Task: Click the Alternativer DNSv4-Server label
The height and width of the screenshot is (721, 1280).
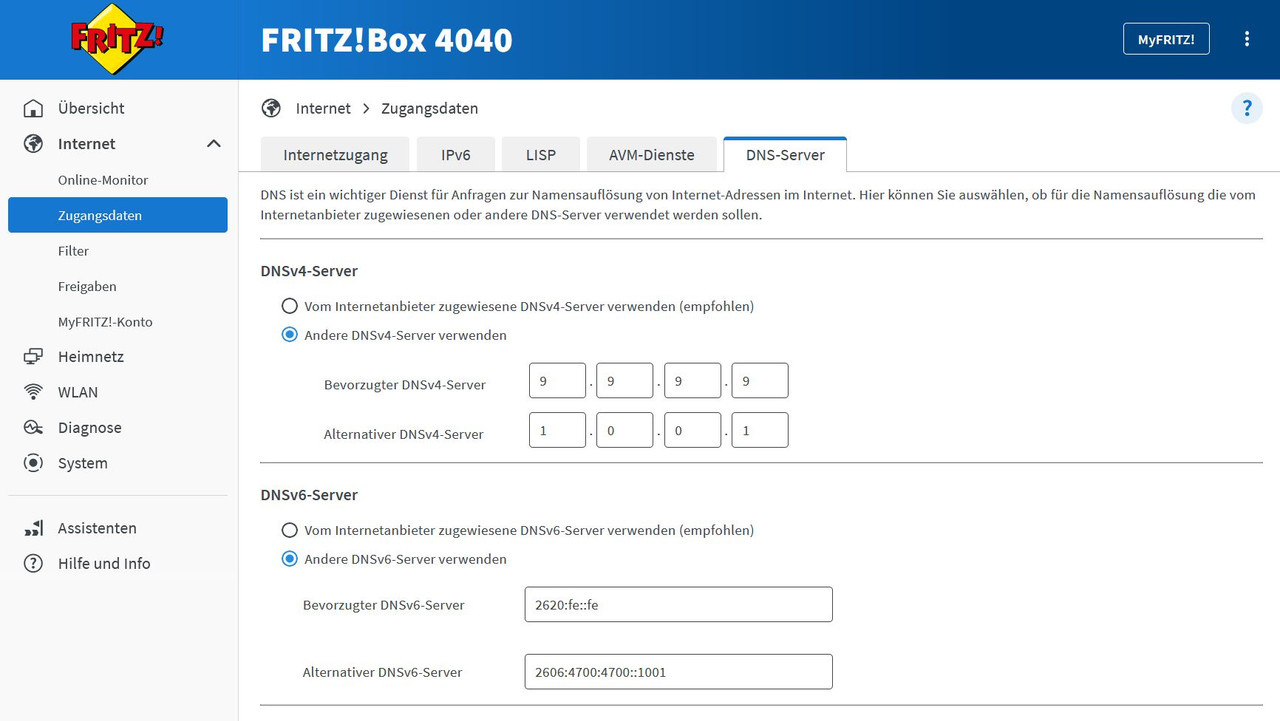Action: pos(404,434)
